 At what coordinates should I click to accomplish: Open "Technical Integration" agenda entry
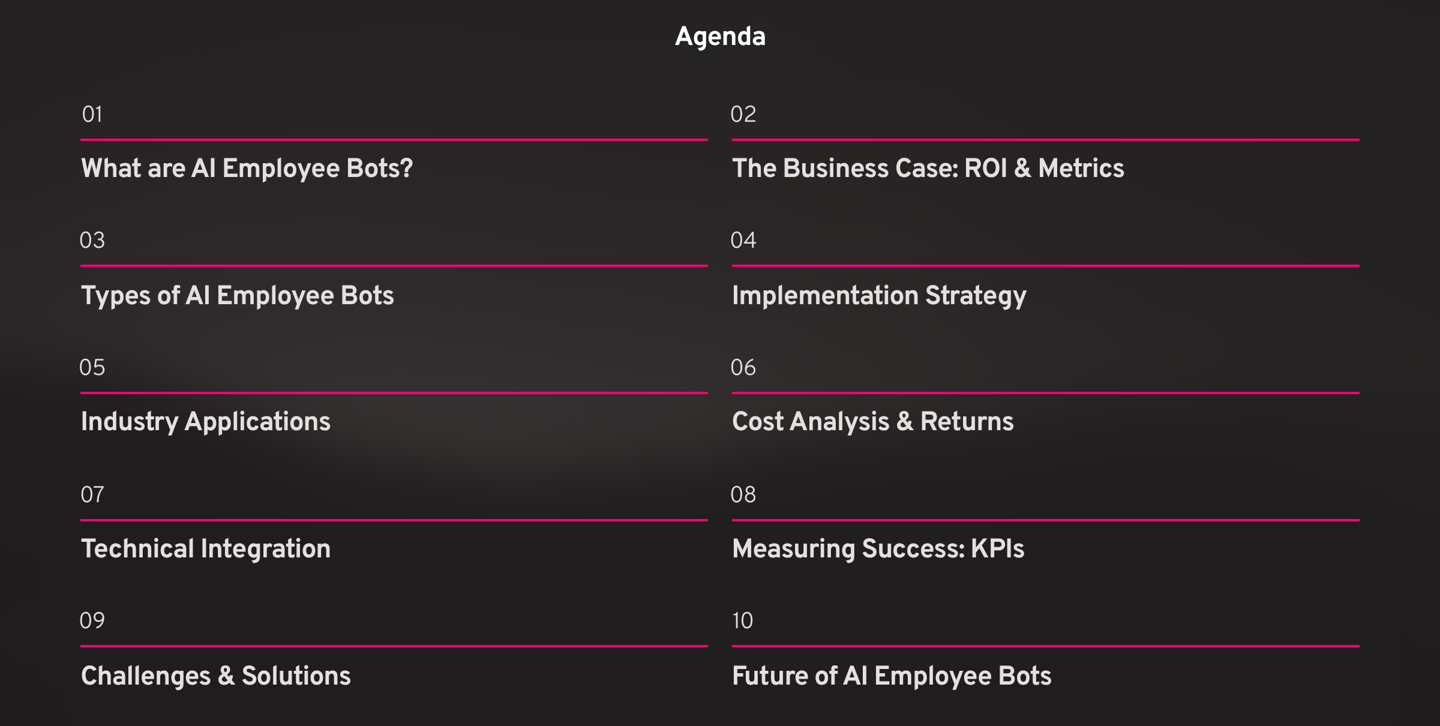point(205,549)
